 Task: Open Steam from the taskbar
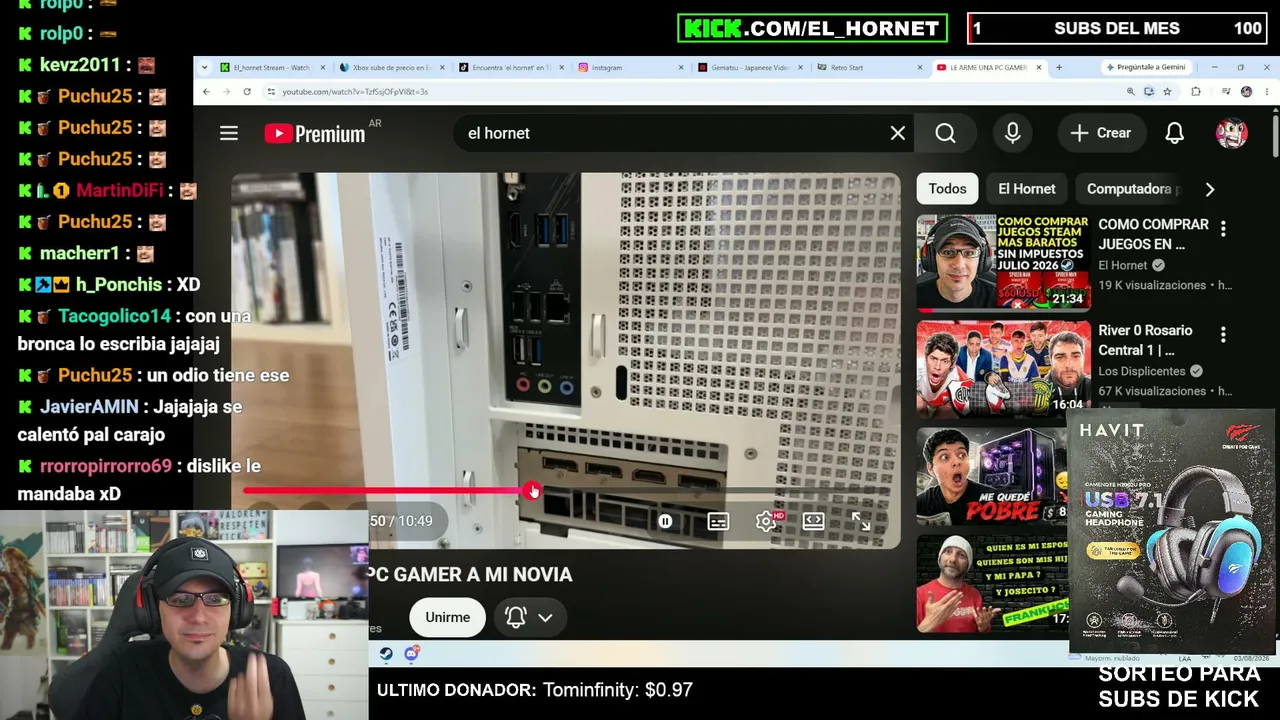[386, 654]
